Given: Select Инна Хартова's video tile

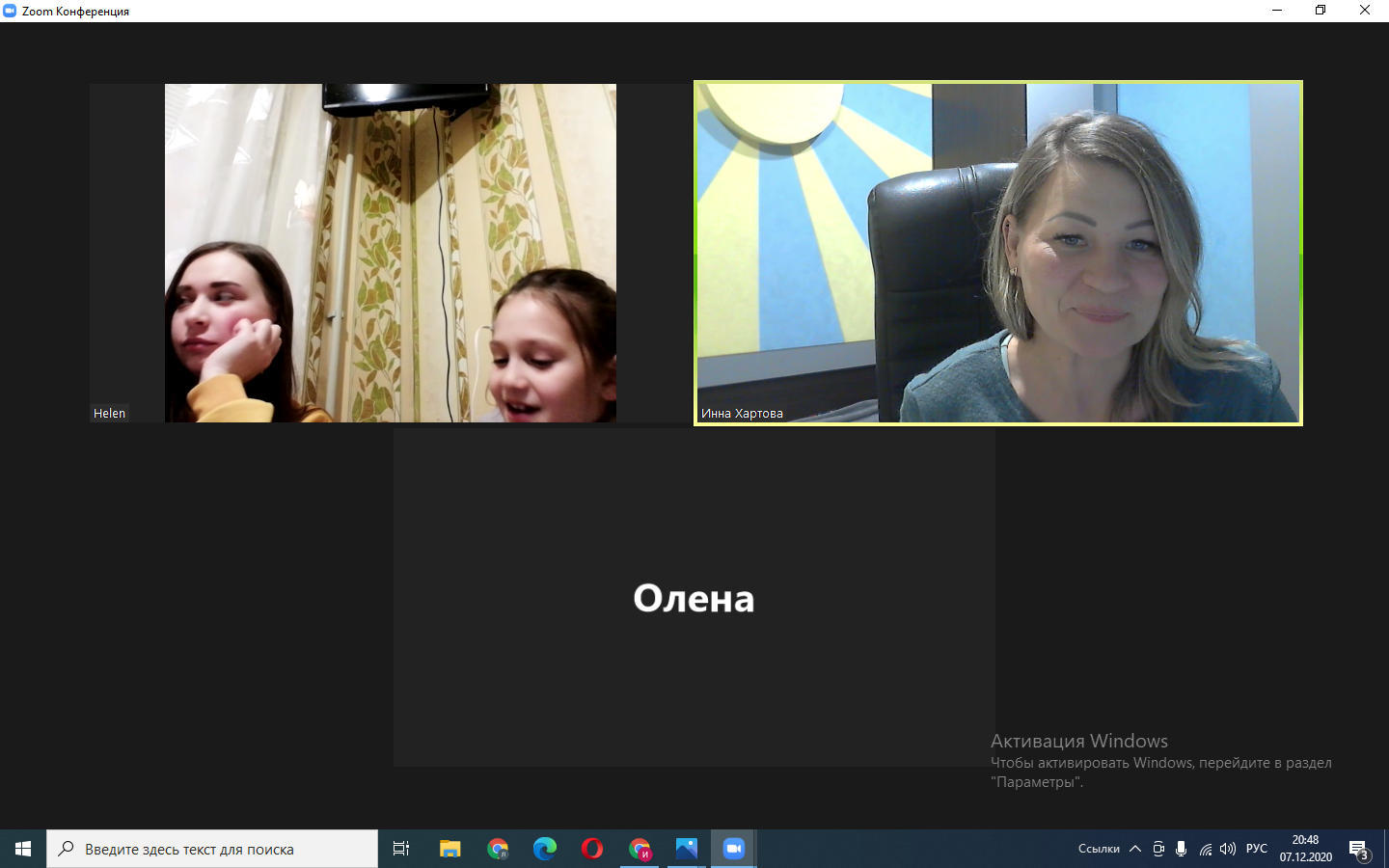Looking at the screenshot, I should pyautogui.click(x=998, y=253).
